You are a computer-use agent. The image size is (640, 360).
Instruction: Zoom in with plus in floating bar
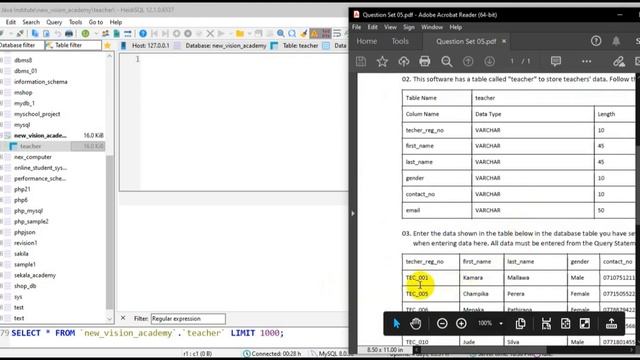(x=461, y=323)
